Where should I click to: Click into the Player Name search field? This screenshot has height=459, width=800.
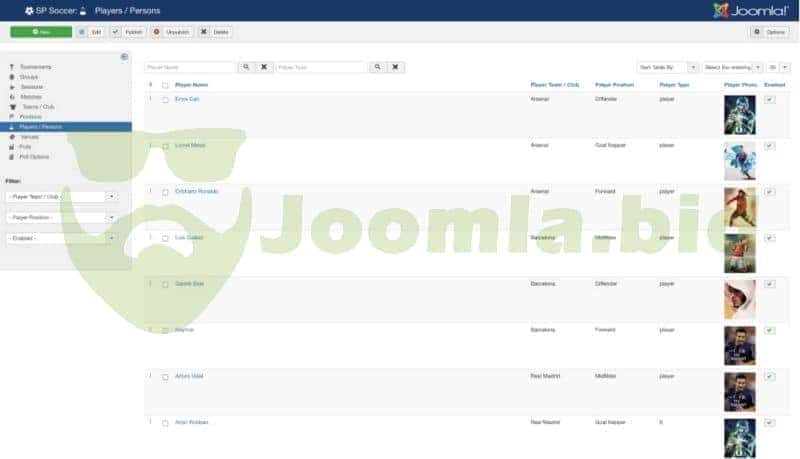pos(190,67)
